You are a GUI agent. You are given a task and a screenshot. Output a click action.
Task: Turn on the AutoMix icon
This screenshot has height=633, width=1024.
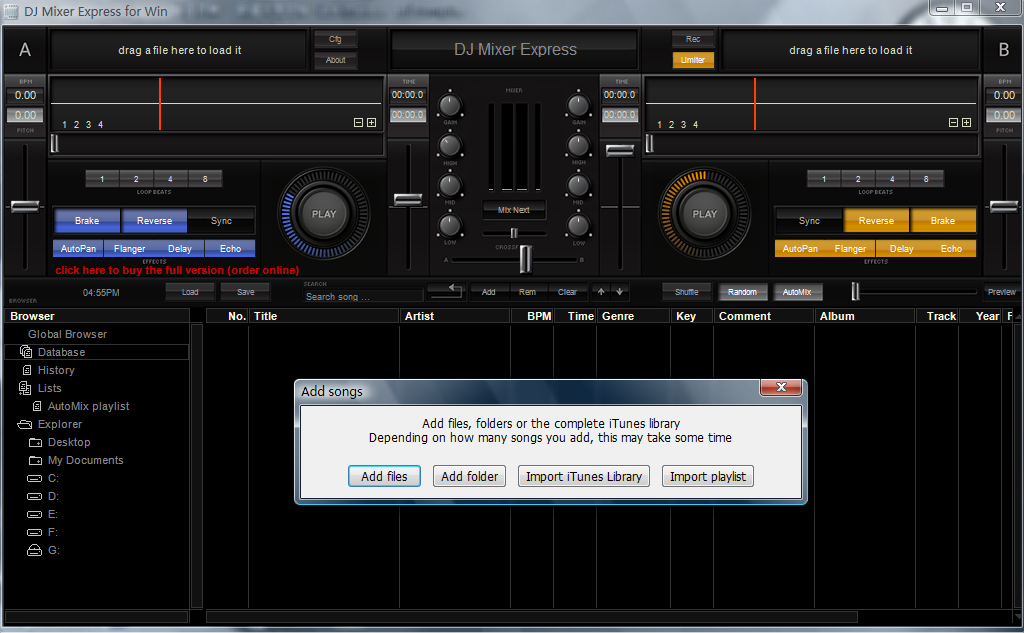797,291
